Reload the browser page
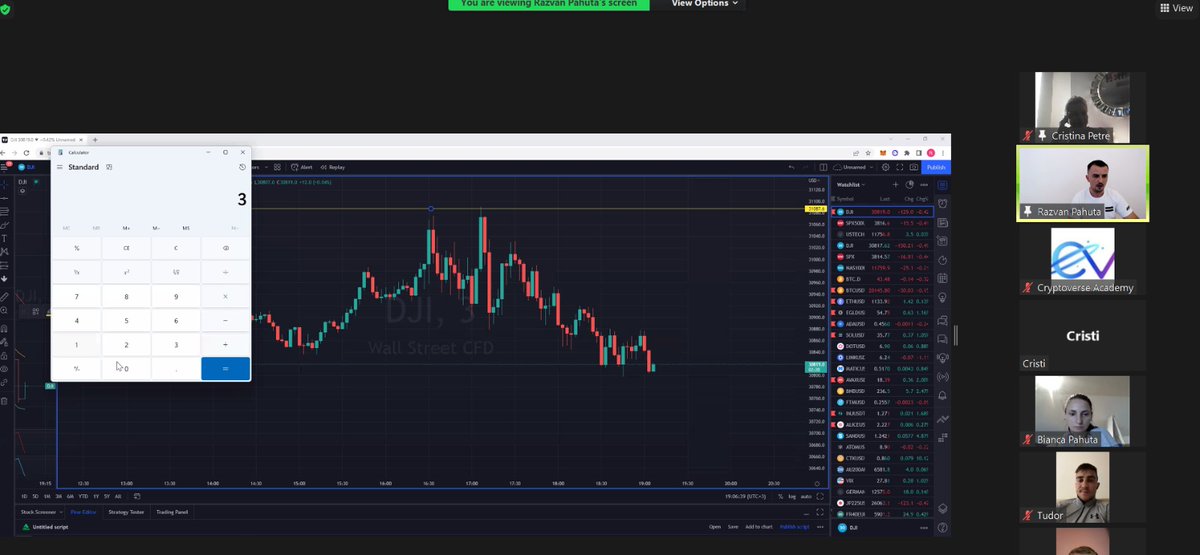 pos(26,152)
